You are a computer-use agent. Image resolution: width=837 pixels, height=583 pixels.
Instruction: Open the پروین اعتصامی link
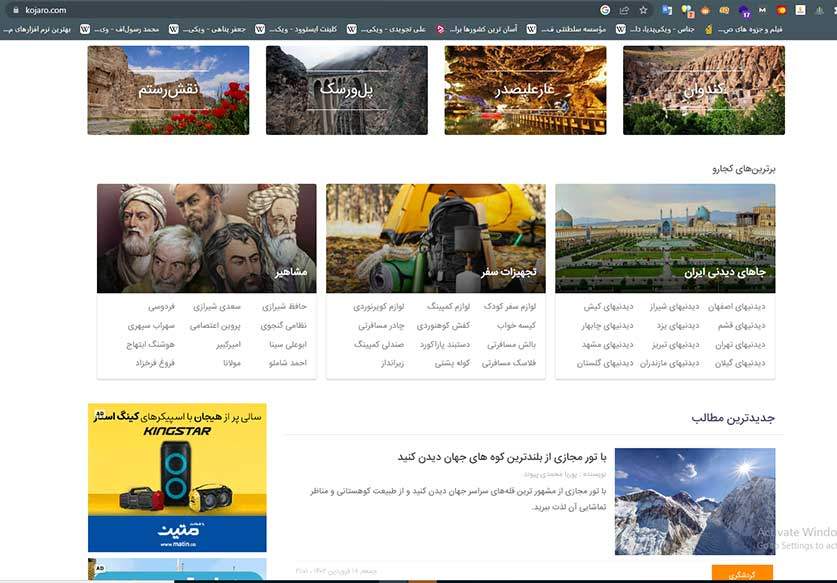tap(215, 325)
